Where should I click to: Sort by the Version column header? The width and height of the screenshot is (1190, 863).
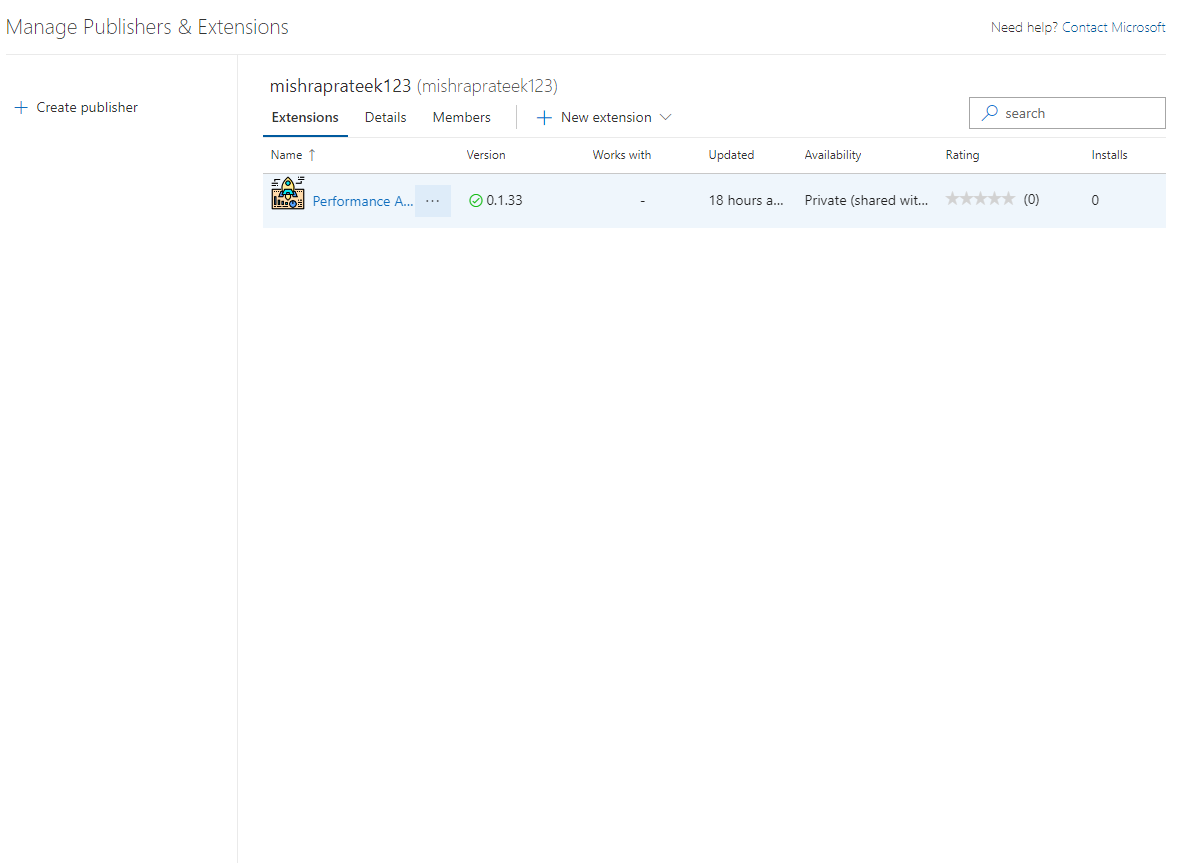click(x=486, y=155)
